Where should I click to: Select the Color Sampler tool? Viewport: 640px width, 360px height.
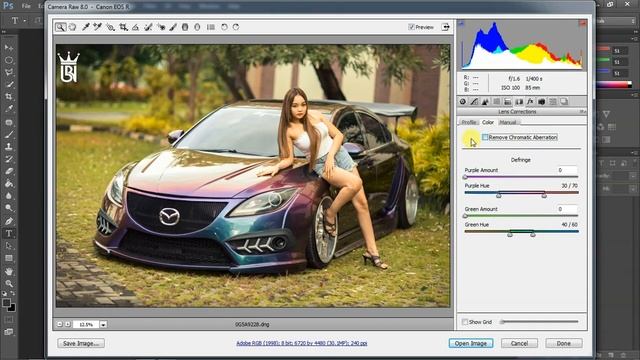tap(98, 27)
